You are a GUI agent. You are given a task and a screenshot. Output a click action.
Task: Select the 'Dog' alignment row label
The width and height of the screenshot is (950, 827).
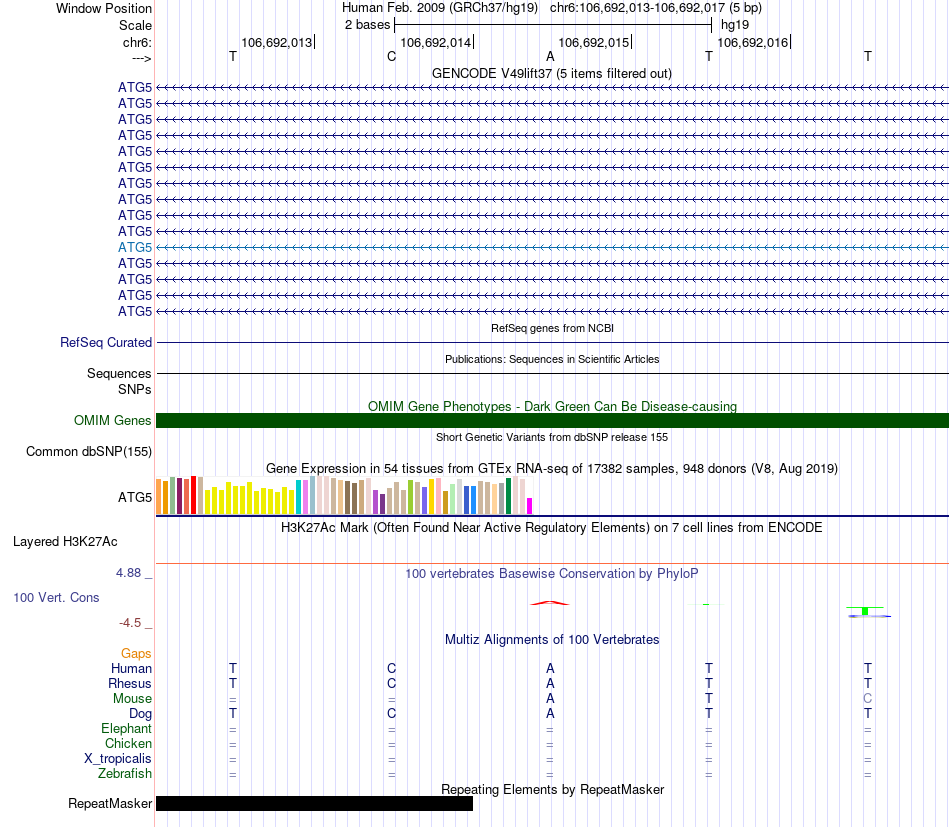click(140, 714)
